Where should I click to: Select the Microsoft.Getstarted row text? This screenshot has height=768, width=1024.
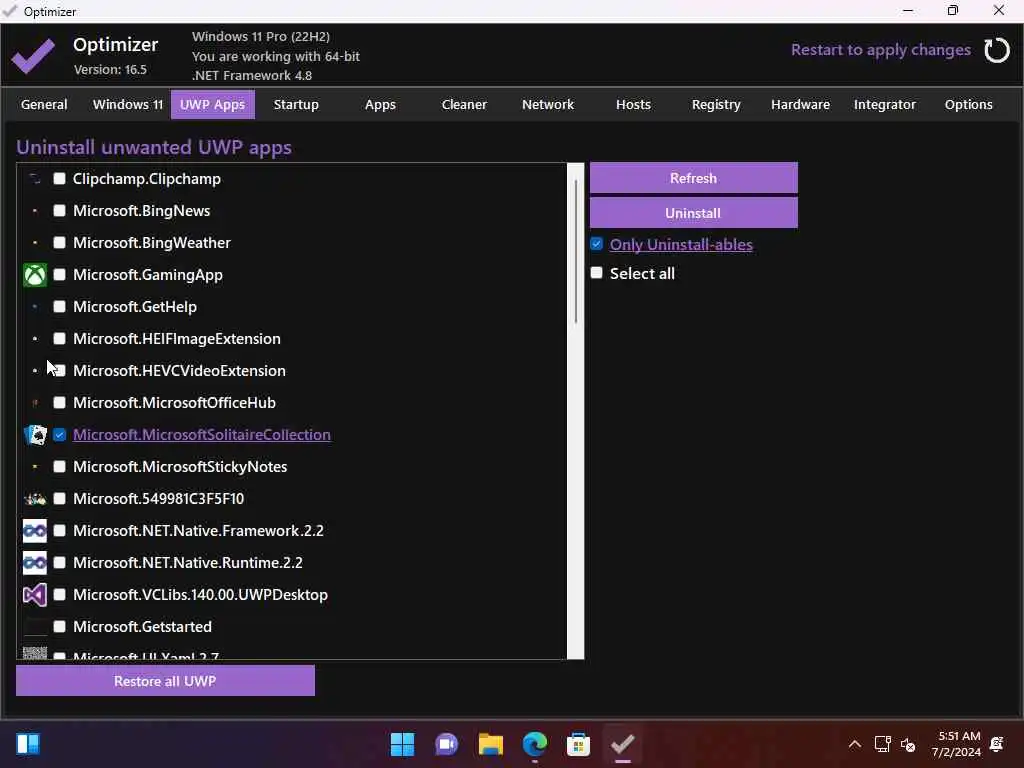(x=142, y=627)
